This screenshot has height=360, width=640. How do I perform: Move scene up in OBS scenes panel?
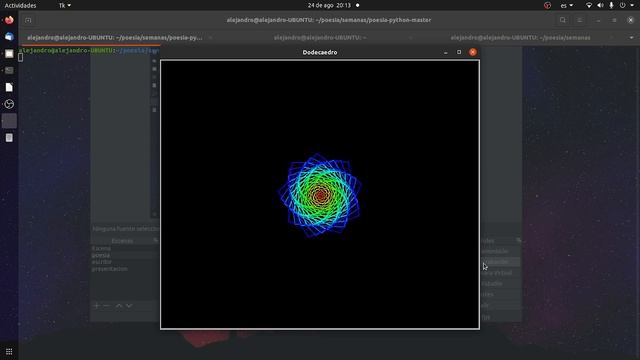click(119, 306)
